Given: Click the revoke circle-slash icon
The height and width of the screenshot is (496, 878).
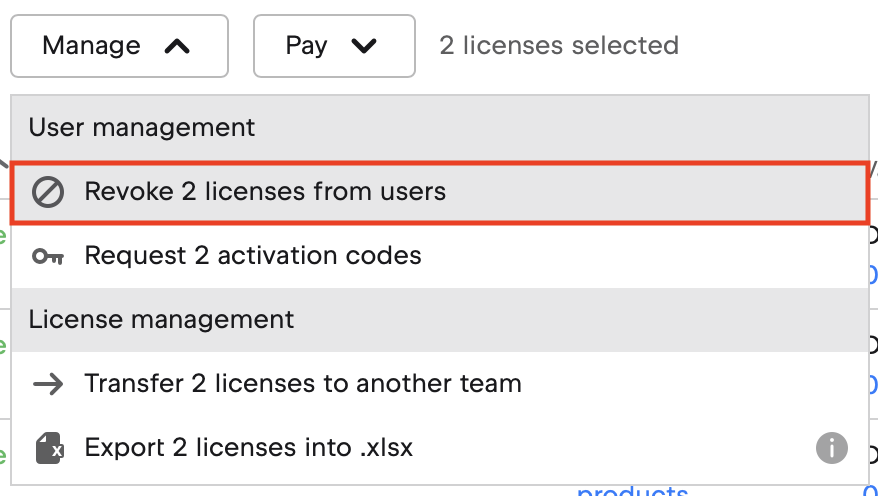Looking at the screenshot, I should (x=48, y=191).
